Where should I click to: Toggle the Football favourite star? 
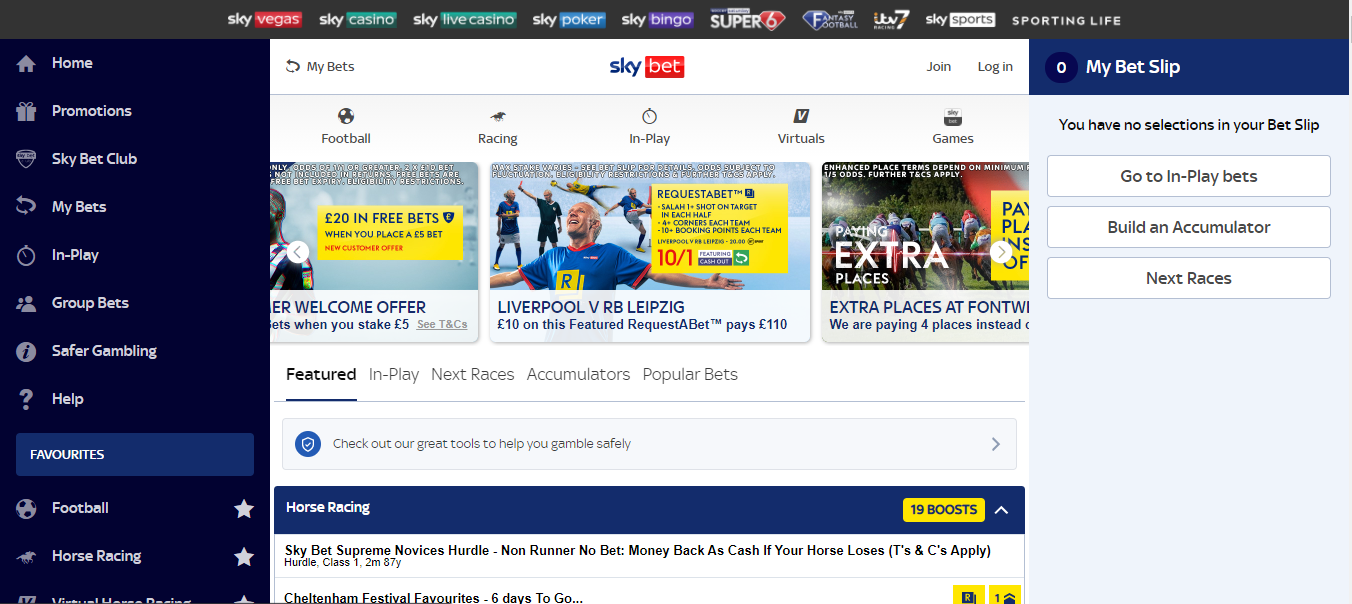[244, 509]
